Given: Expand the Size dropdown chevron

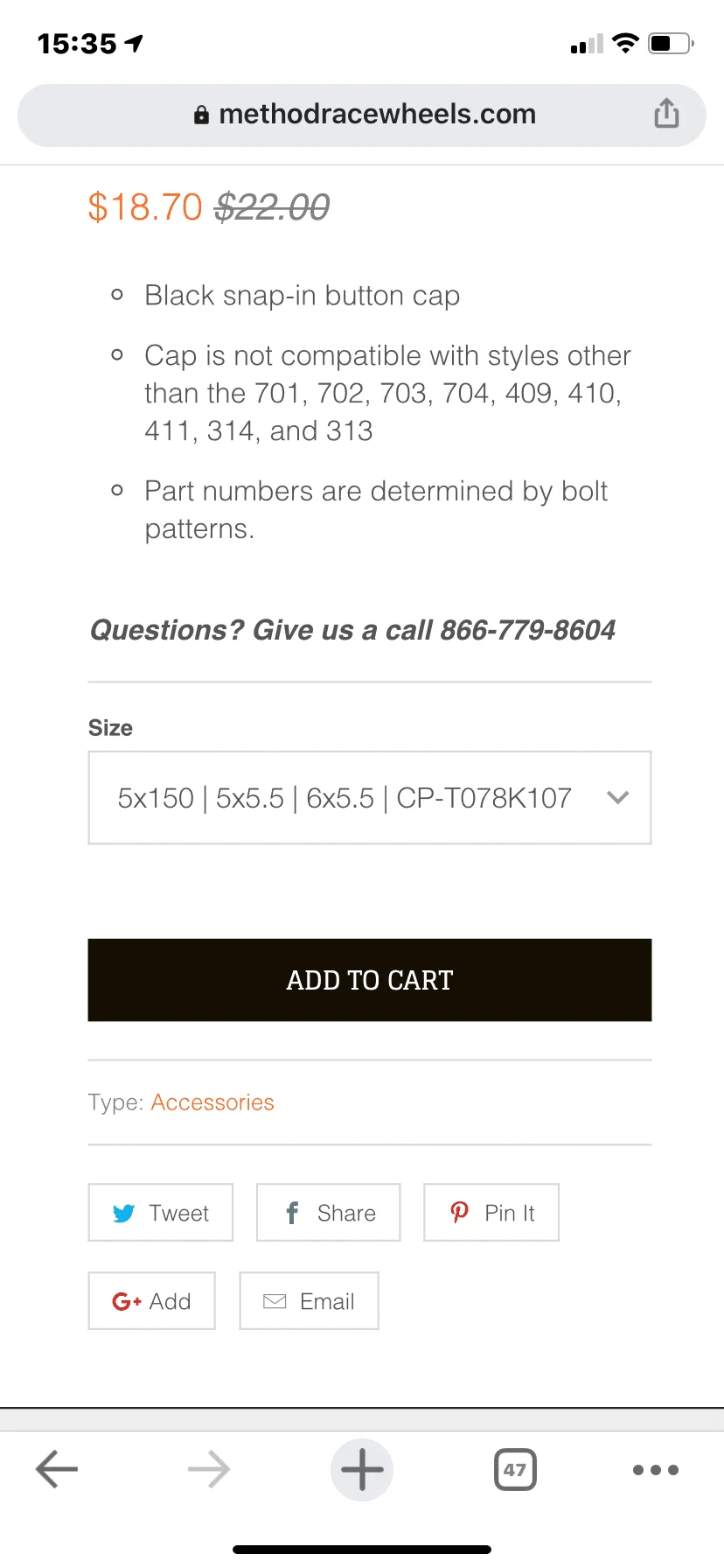Looking at the screenshot, I should (x=618, y=798).
